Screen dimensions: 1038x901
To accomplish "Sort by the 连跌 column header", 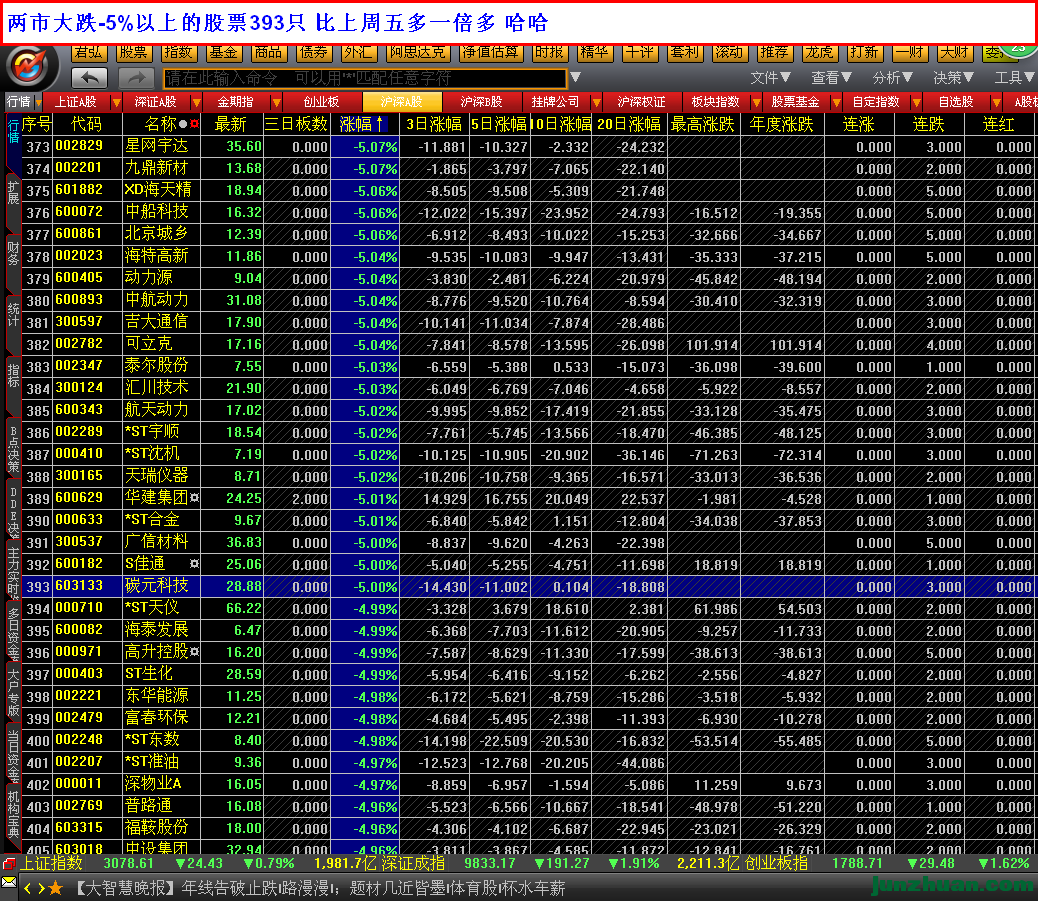I will [929, 124].
